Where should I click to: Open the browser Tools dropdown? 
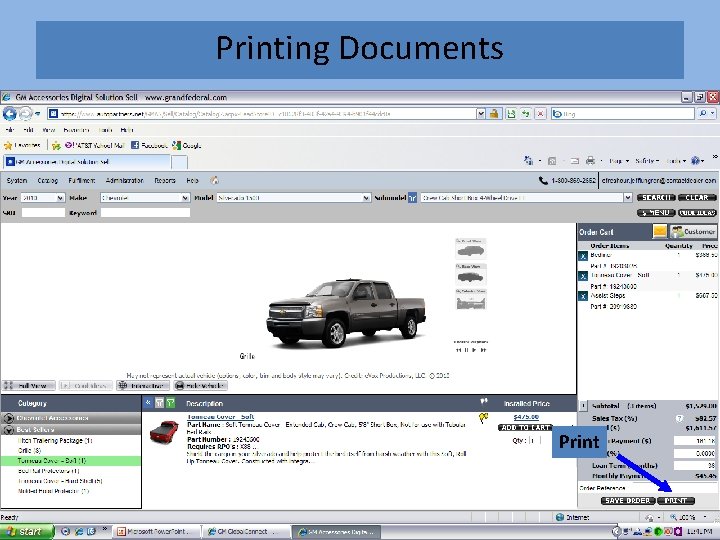pos(676,161)
